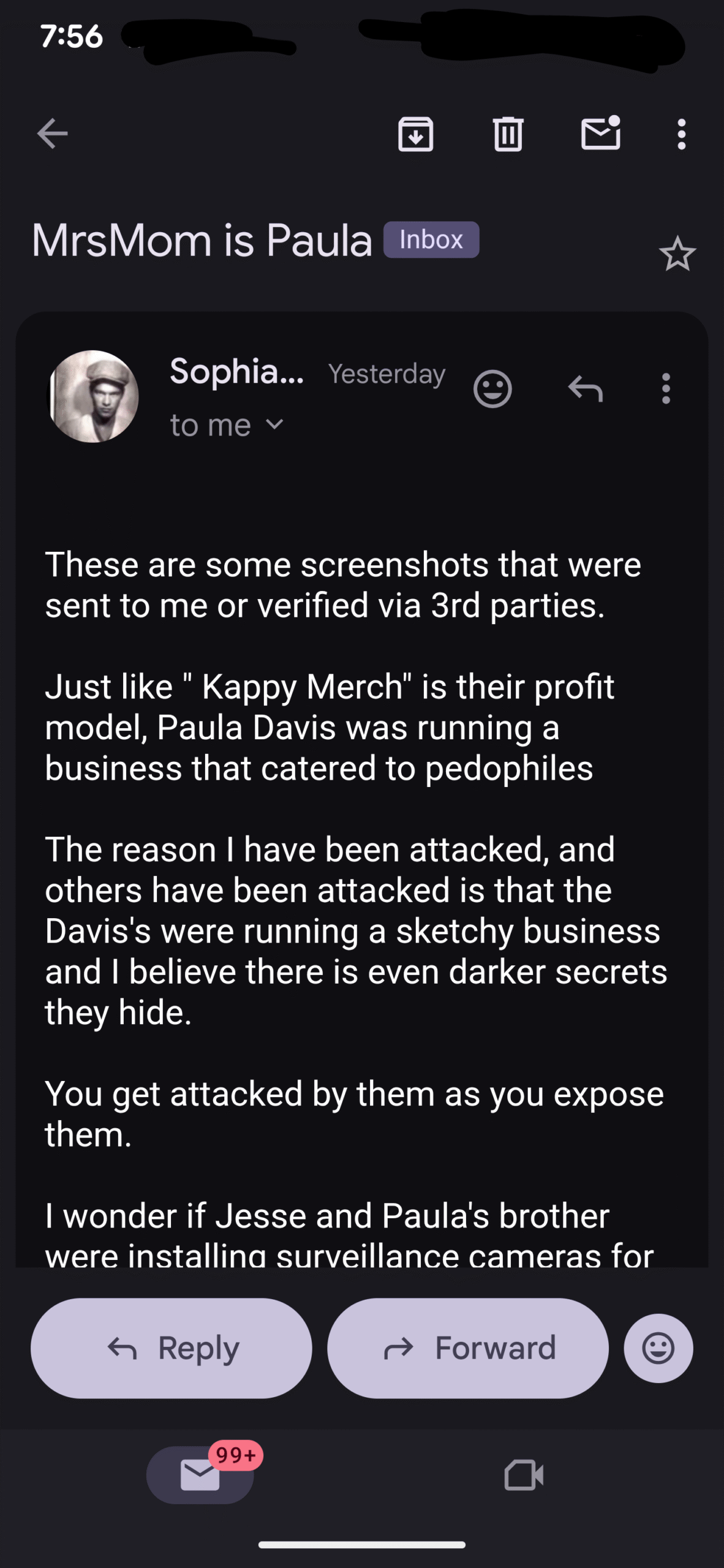The image size is (724, 1568).
Task: Expand the "to me" recipient details
Action: coord(227,425)
